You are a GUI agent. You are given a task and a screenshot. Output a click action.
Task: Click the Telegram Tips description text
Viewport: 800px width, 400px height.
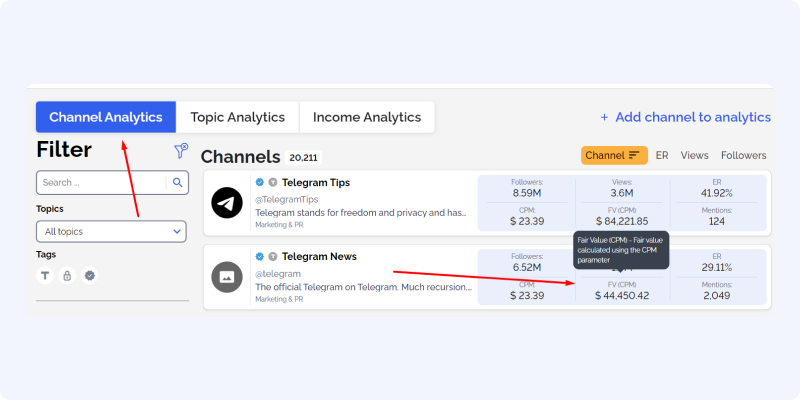[x=361, y=213]
